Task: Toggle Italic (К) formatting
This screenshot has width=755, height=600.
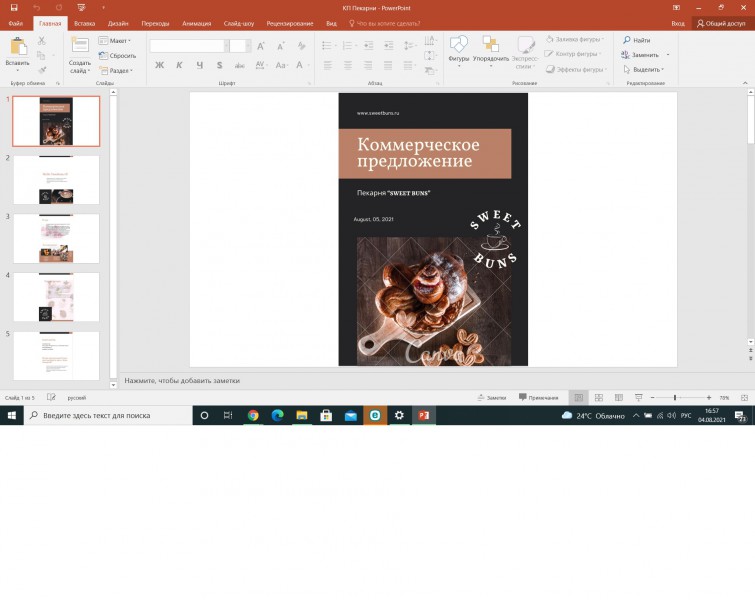Action: tap(179, 65)
